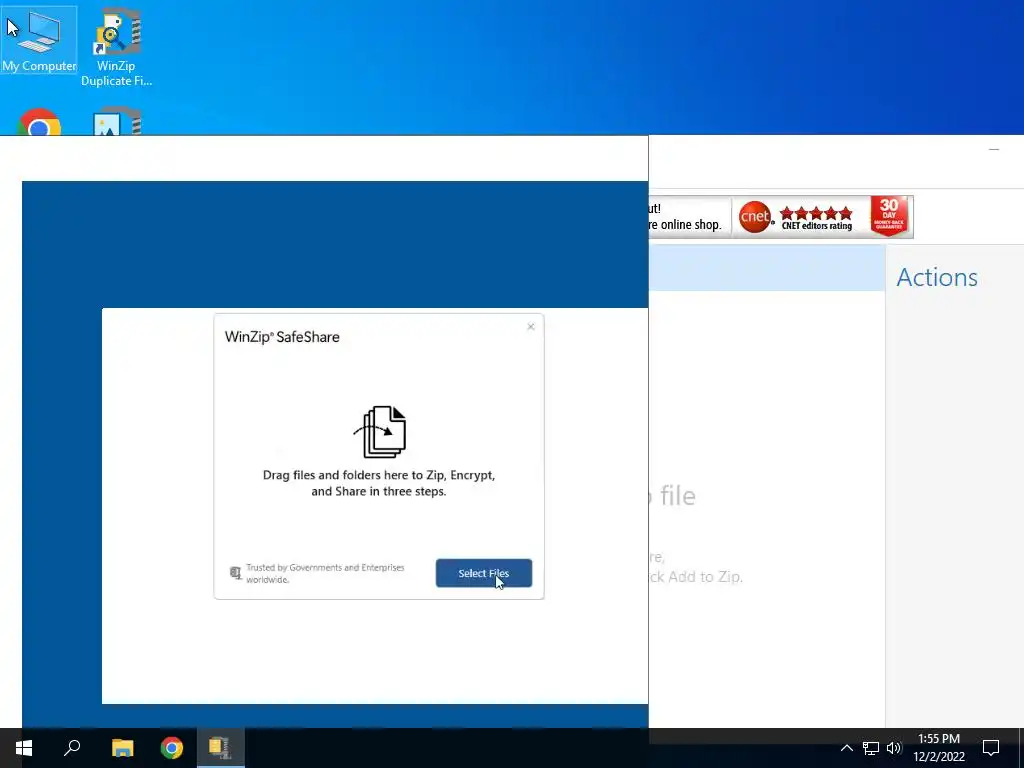Minimize the background WinZip window
1024x768 pixels.
coord(994,150)
